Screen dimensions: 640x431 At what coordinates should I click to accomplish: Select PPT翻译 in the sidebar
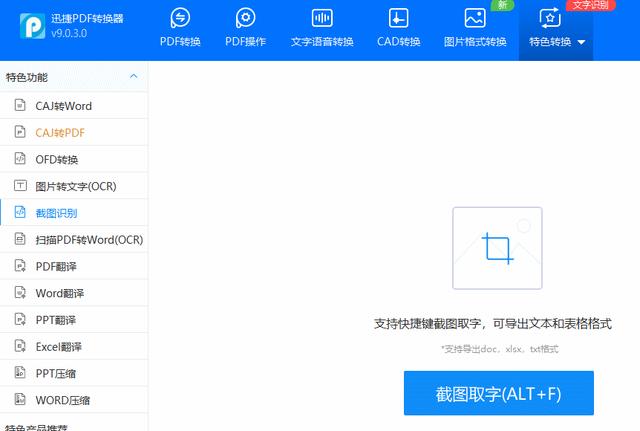tap(74, 320)
